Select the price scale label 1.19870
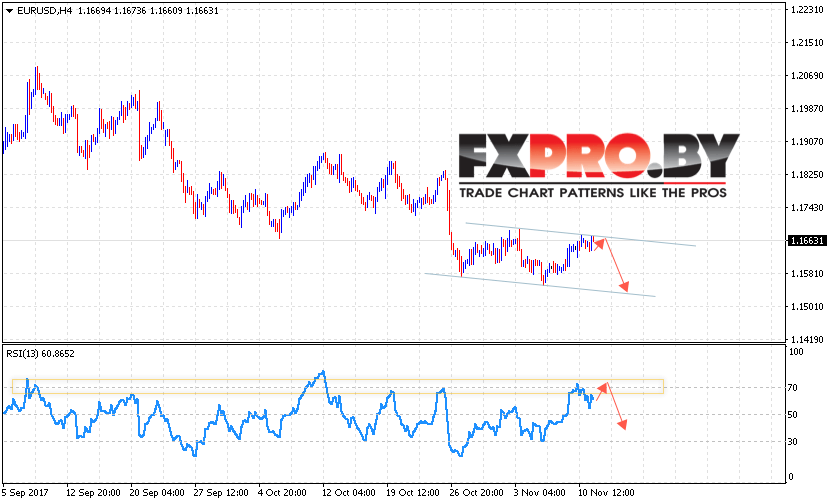828x504 pixels. click(807, 109)
